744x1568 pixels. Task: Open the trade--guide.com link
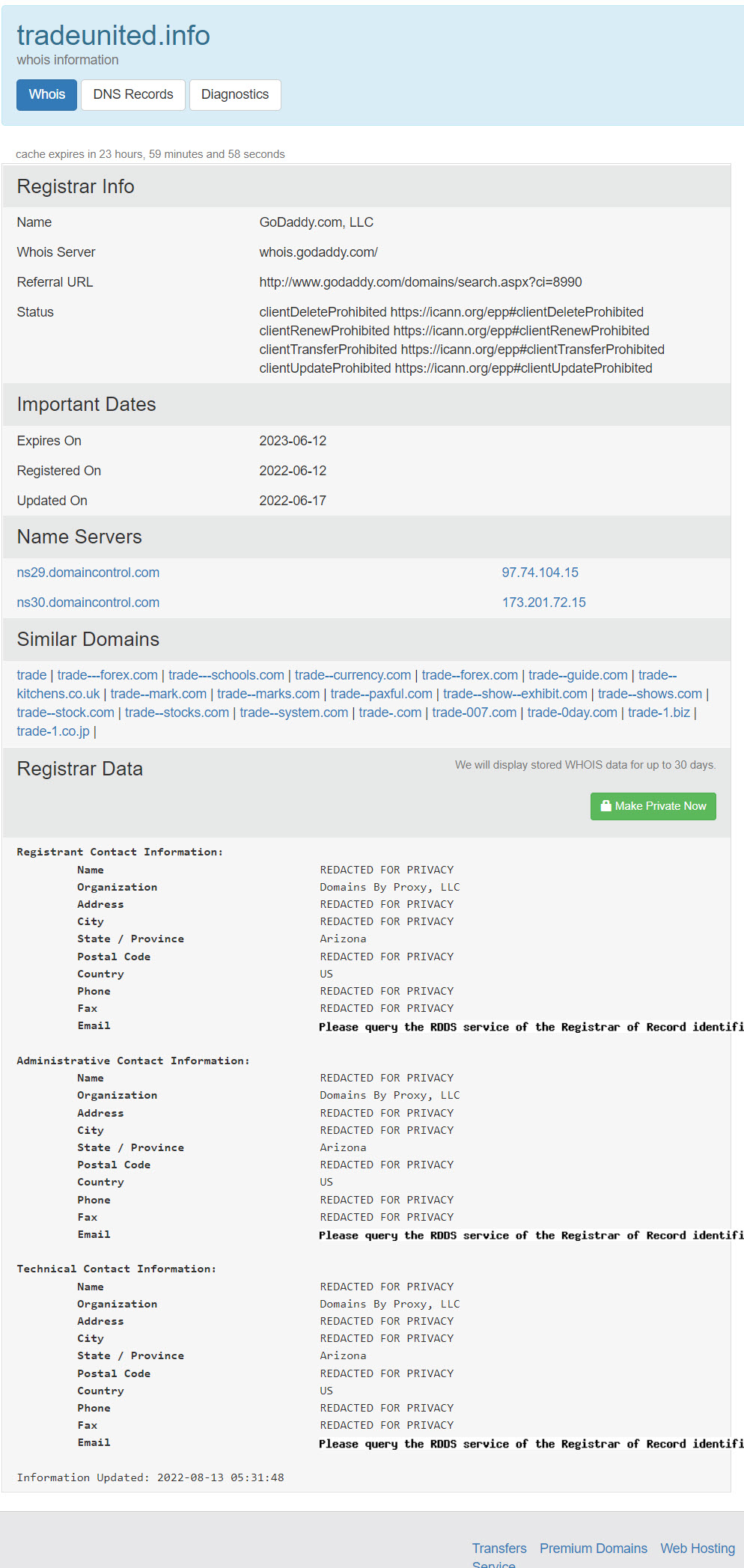[x=578, y=675]
